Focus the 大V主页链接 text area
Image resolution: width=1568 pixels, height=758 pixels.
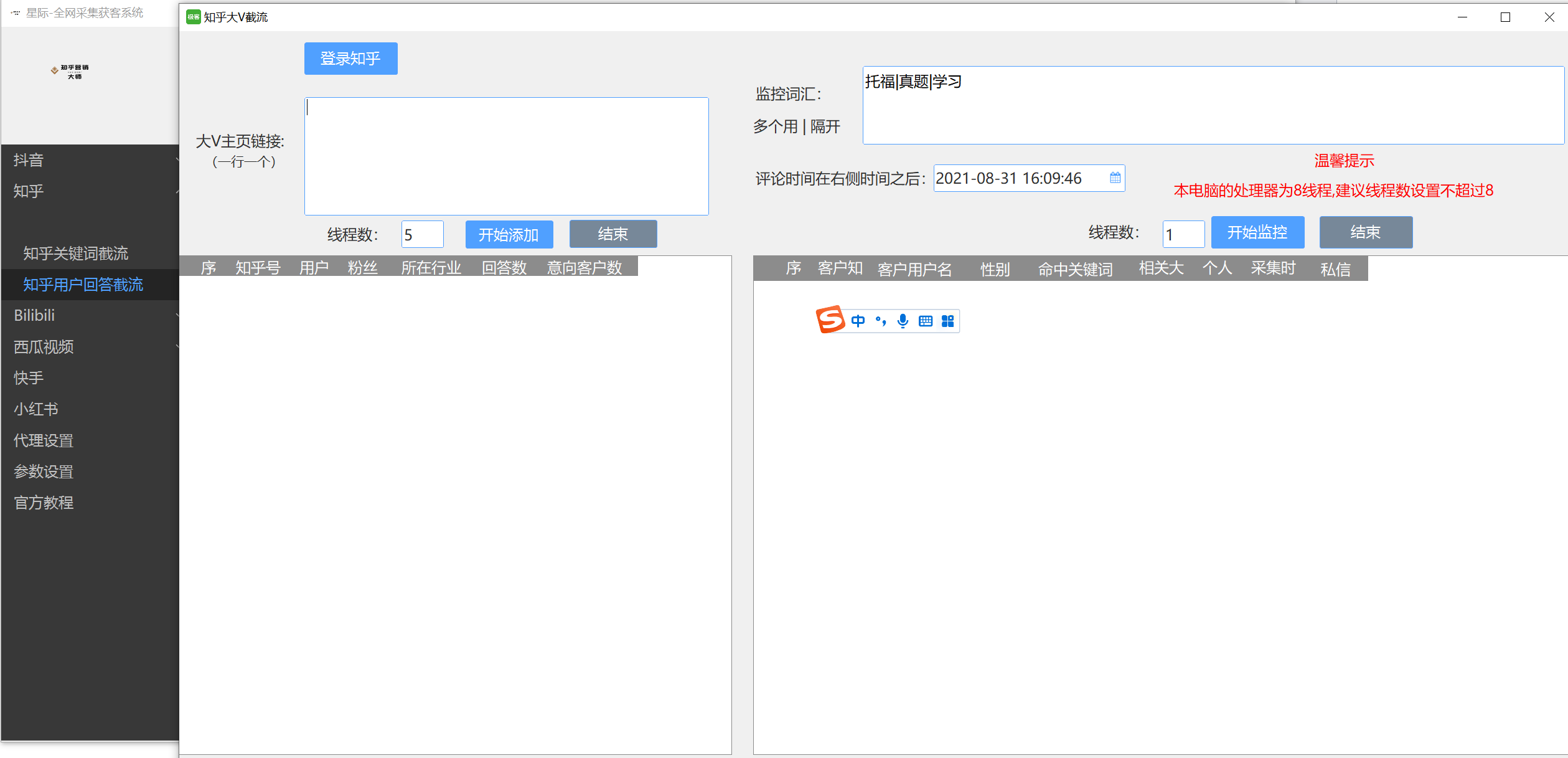pos(507,156)
